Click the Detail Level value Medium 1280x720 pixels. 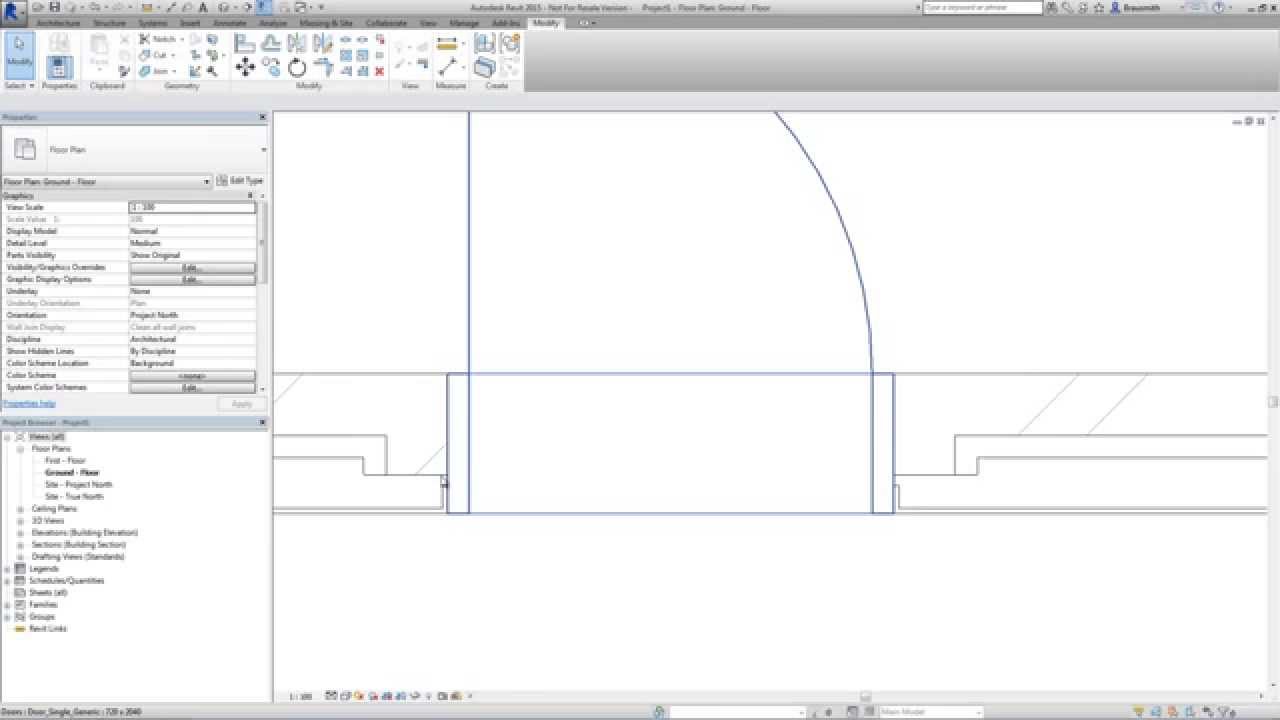(x=192, y=243)
